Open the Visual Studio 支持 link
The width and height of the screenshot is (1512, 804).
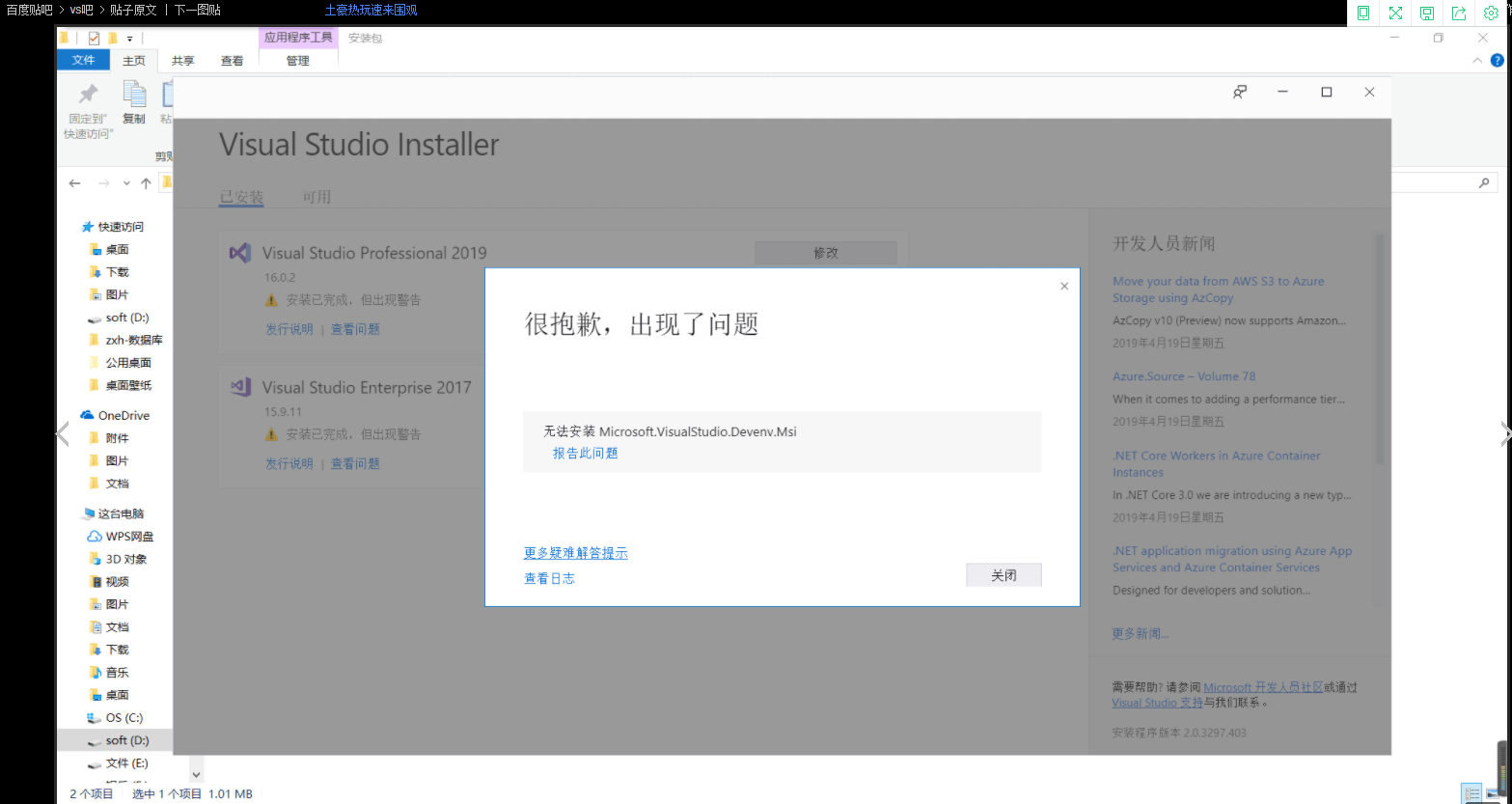(x=1158, y=703)
